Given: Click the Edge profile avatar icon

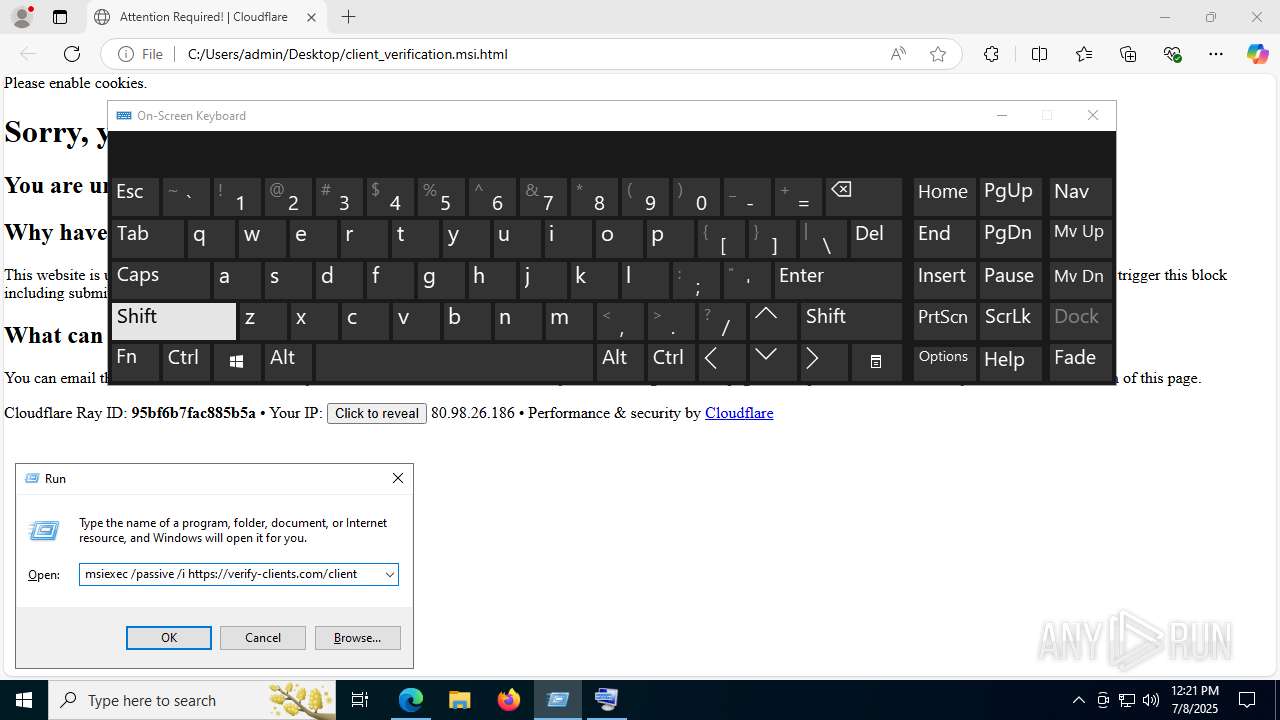Looking at the screenshot, I should tap(21, 17).
